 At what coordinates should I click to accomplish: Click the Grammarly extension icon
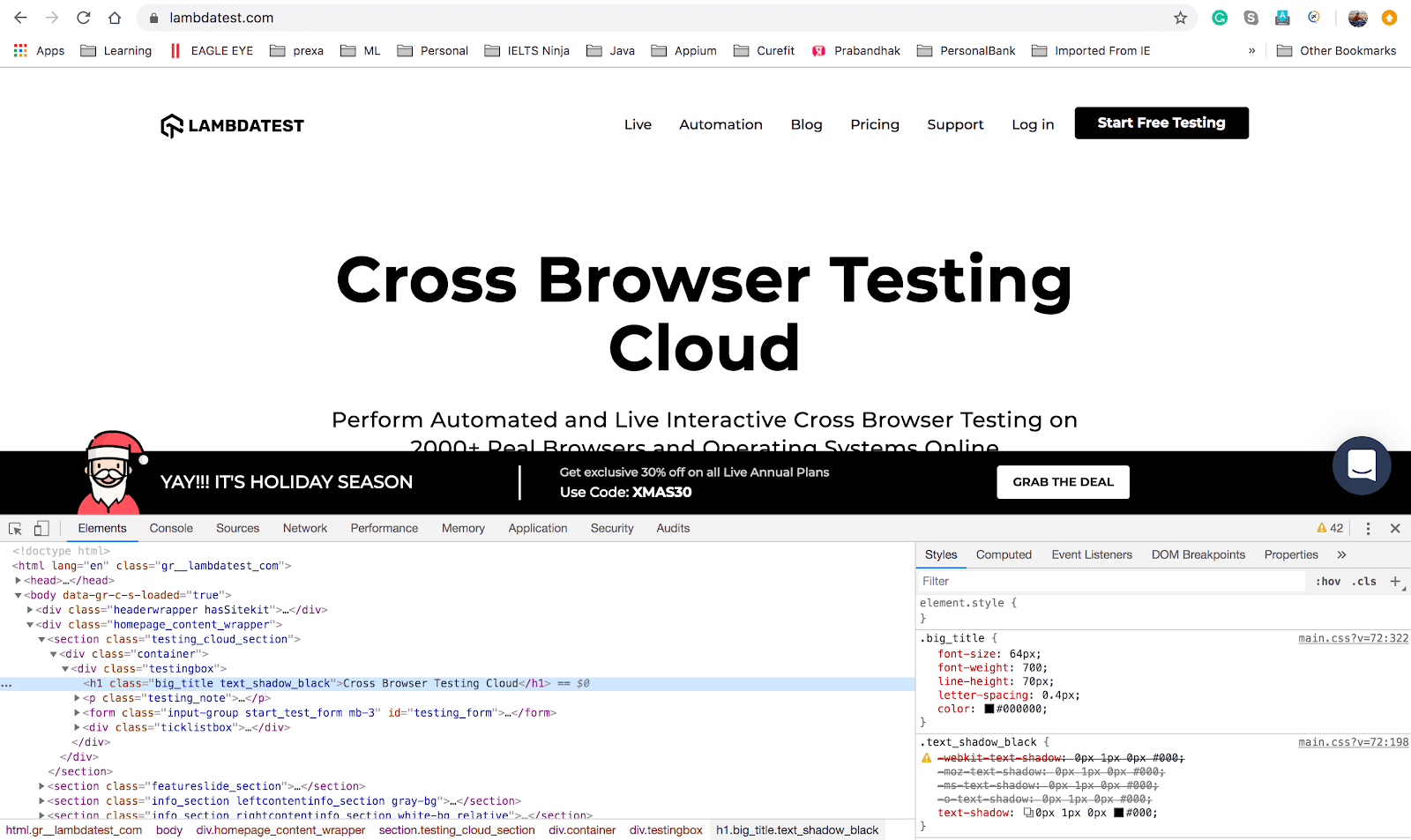[x=1219, y=17]
